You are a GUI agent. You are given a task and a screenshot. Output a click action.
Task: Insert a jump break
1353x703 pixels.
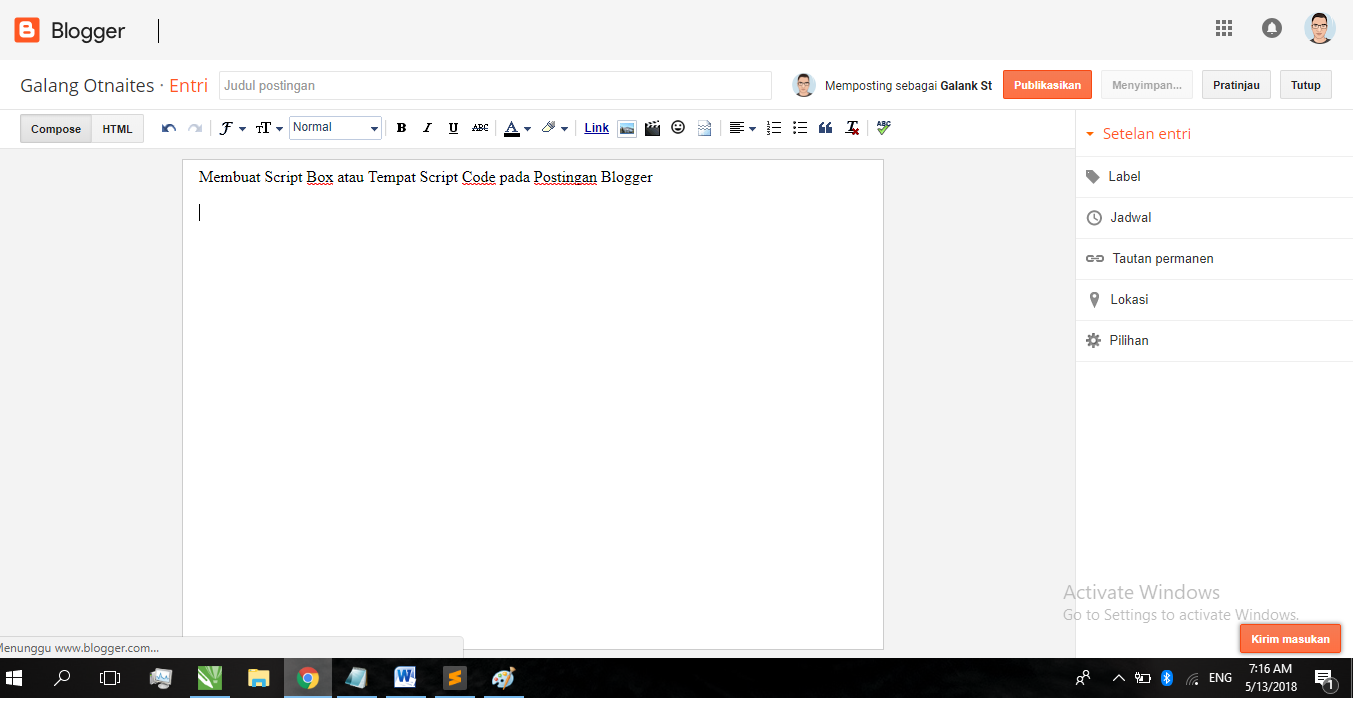[704, 128]
